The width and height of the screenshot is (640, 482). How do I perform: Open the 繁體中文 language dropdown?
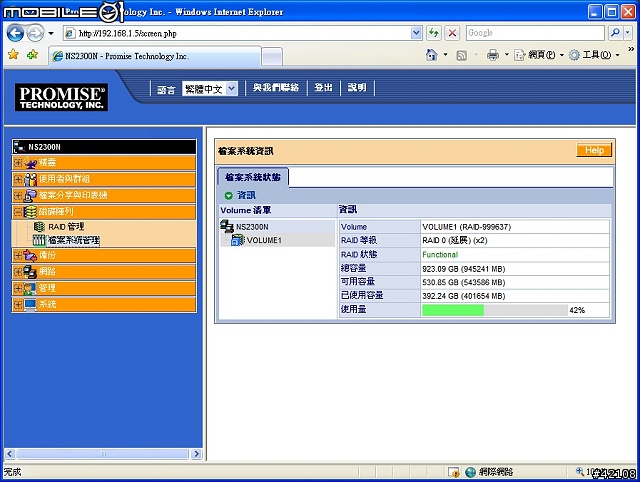point(210,89)
